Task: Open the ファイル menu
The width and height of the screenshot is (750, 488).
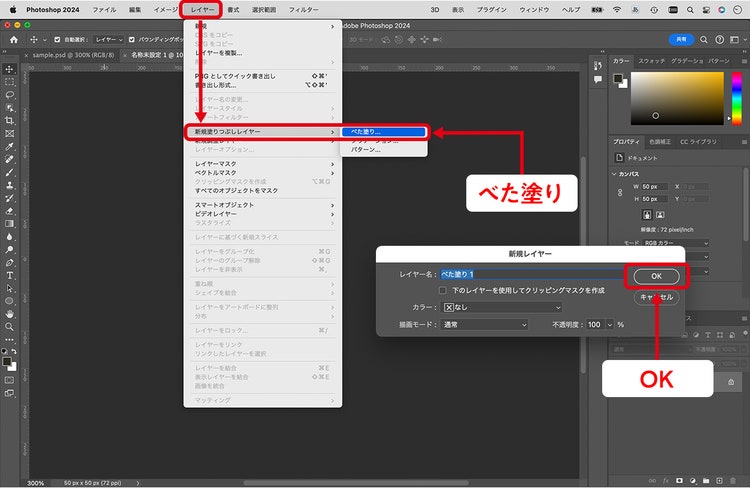Action: tap(104, 10)
